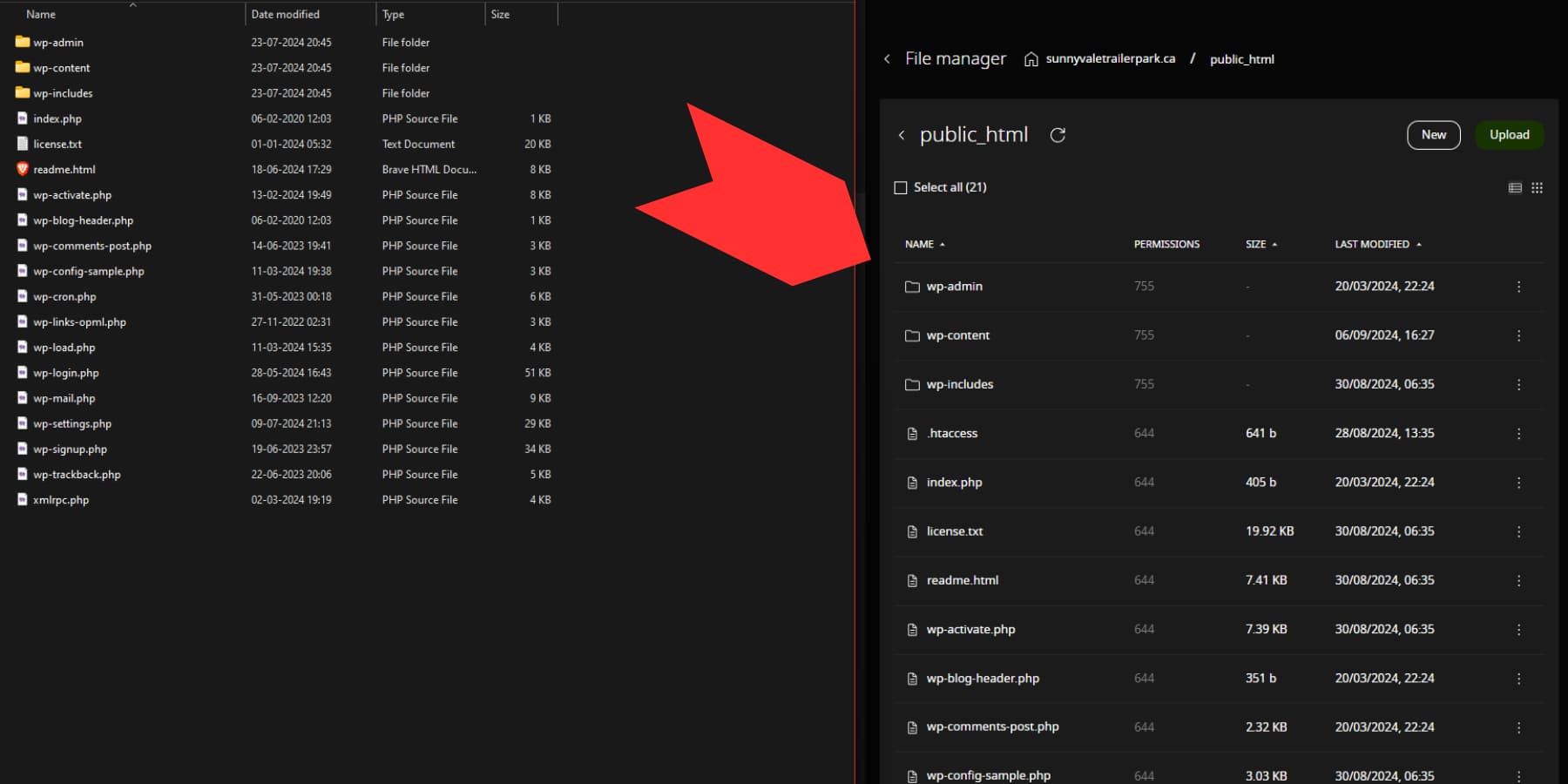
Task: Sort file manager by NAME column
Action: 924,245
